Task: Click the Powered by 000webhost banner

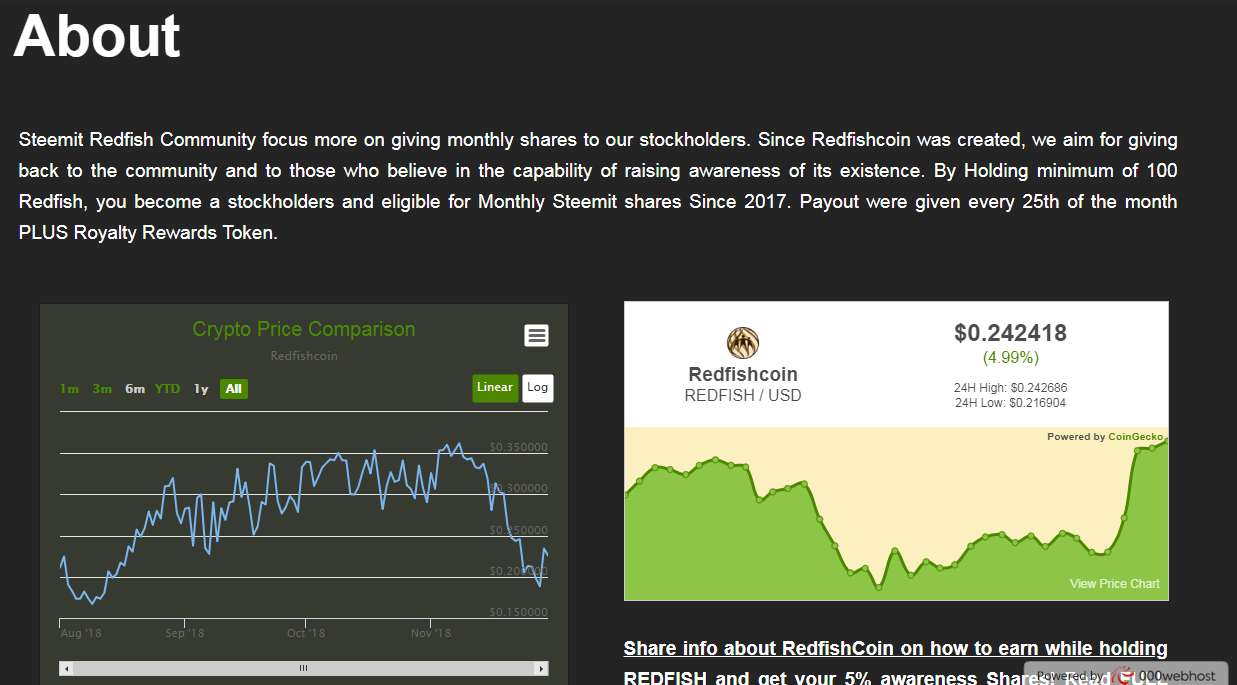Action: click(x=1126, y=675)
